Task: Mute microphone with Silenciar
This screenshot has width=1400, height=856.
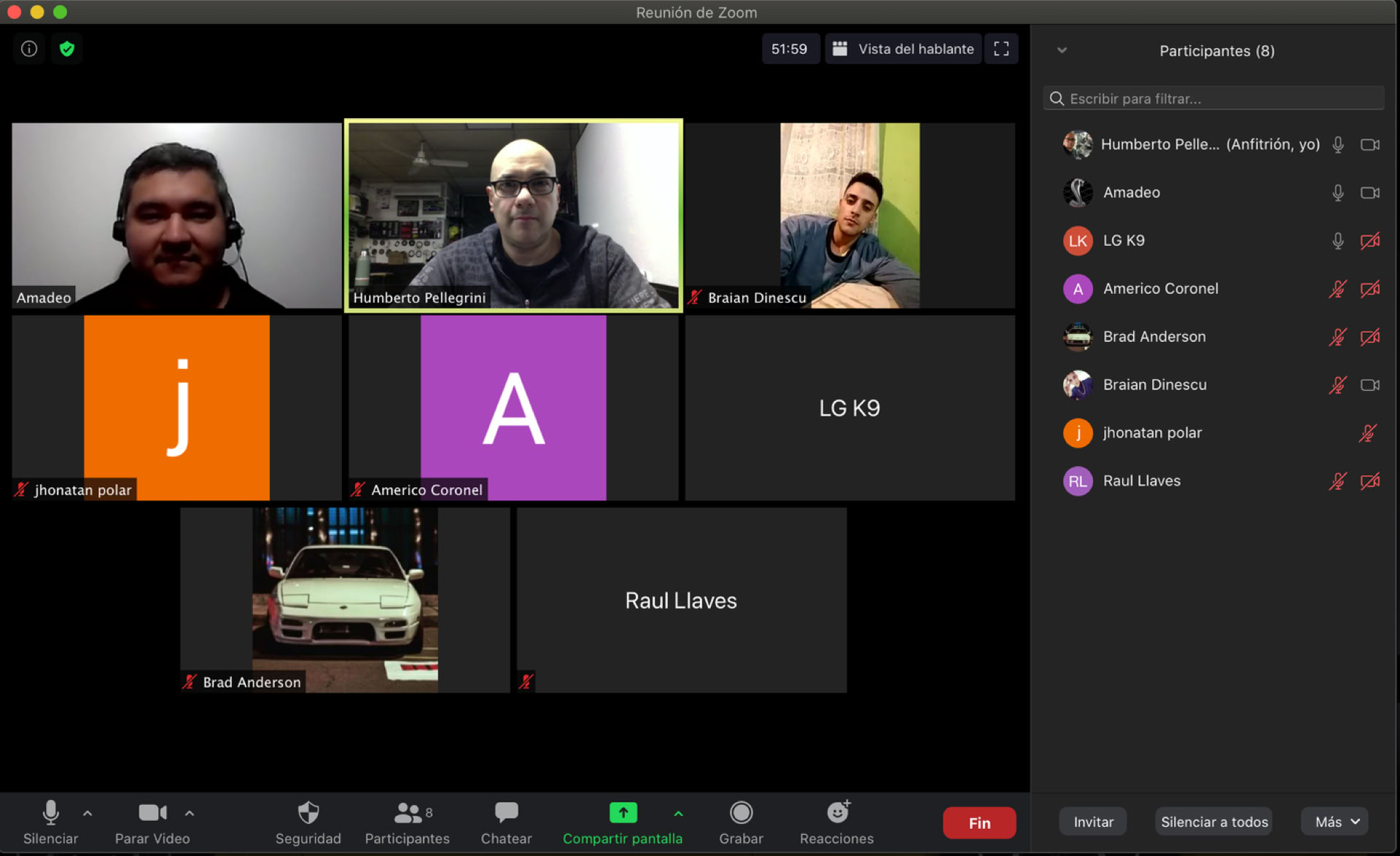Action: pyautogui.click(x=50, y=822)
